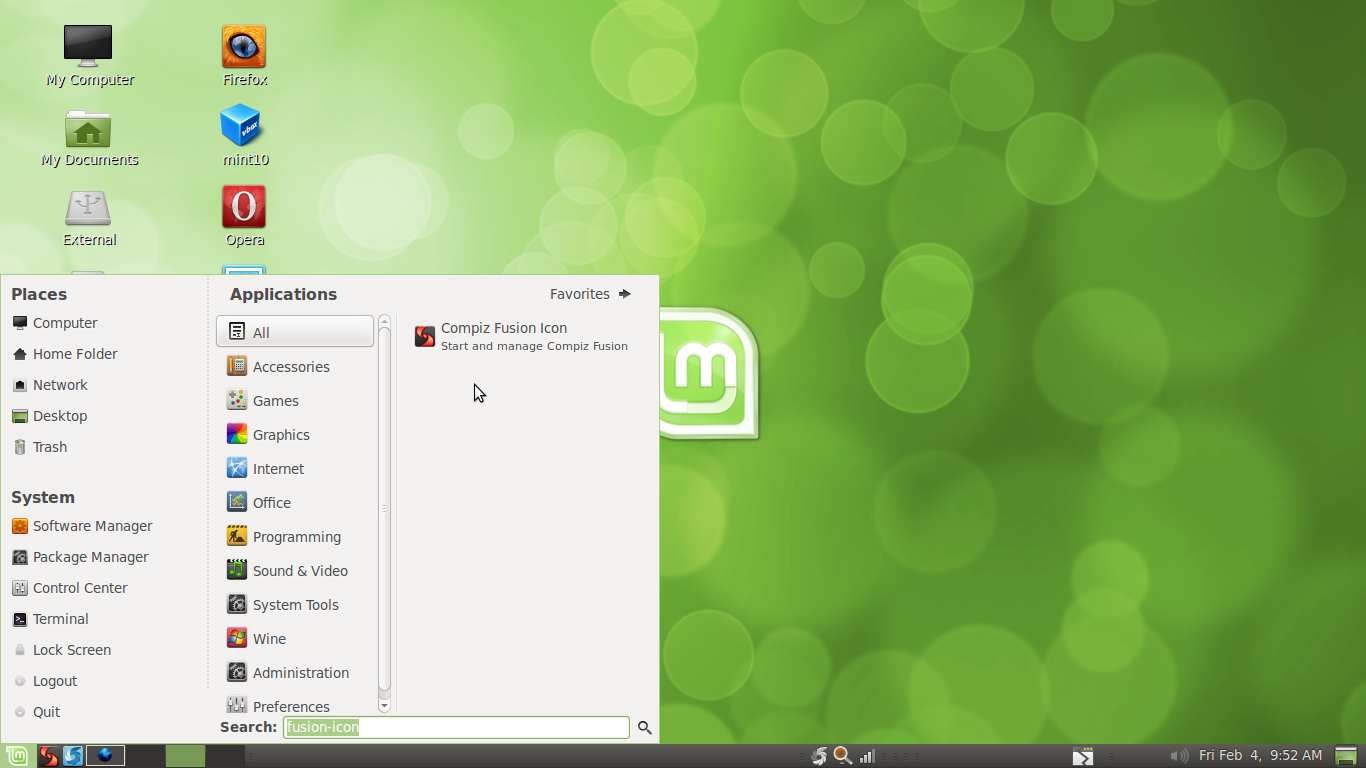Expand the Favorites view with its arrow
Screen dimensions: 1366x768
coord(624,293)
